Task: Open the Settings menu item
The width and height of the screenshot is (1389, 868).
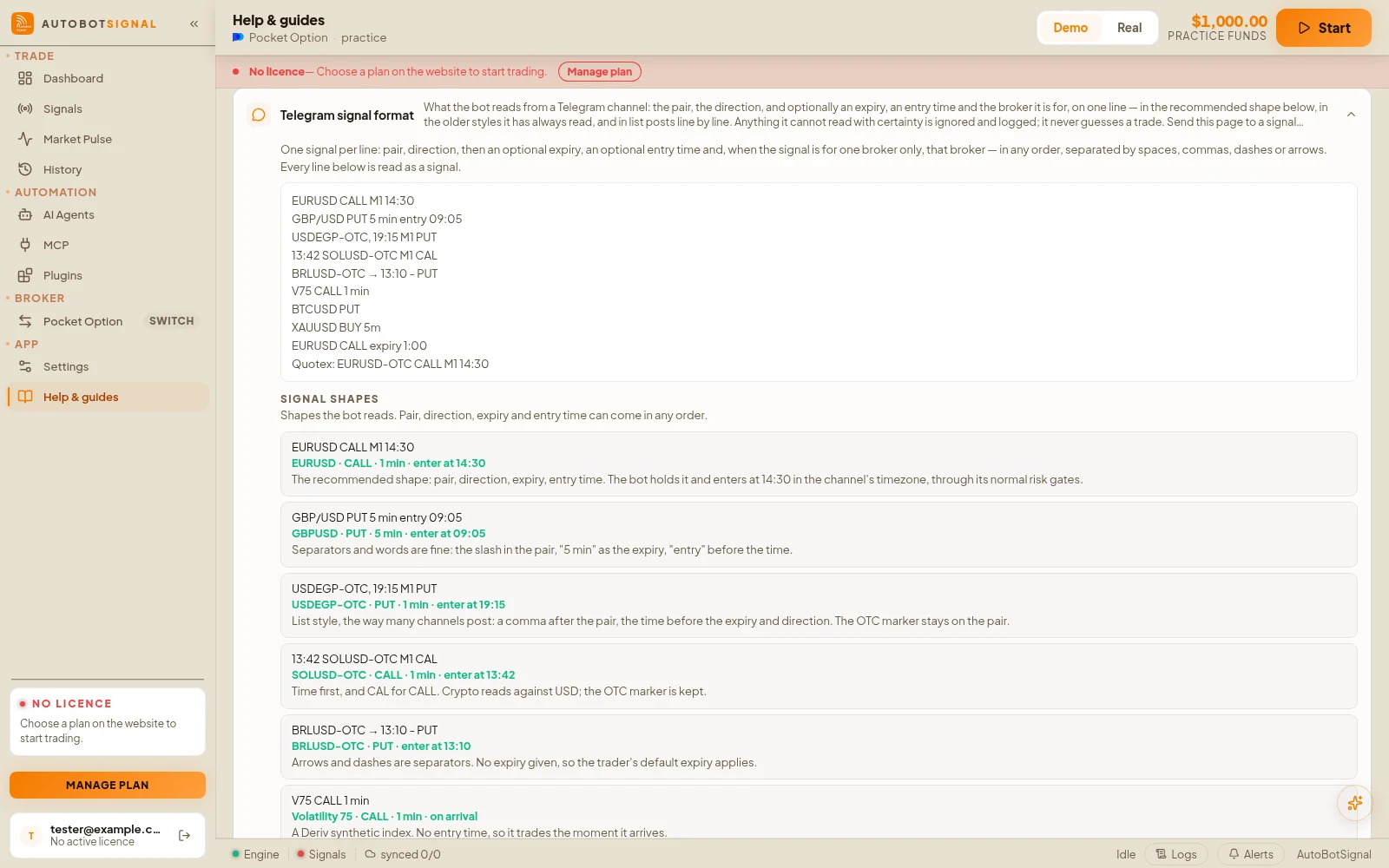Action: [108, 366]
